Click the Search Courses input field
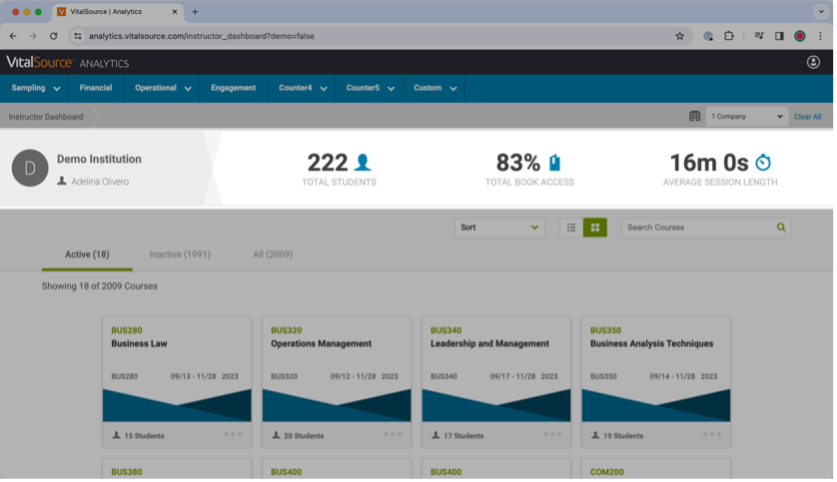 (698, 228)
